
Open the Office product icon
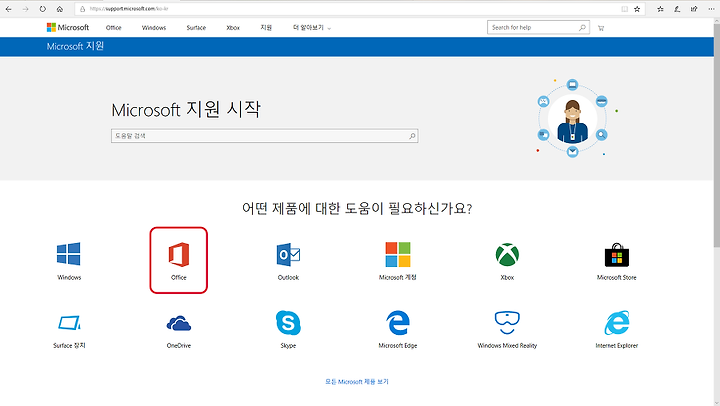[x=179, y=254]
